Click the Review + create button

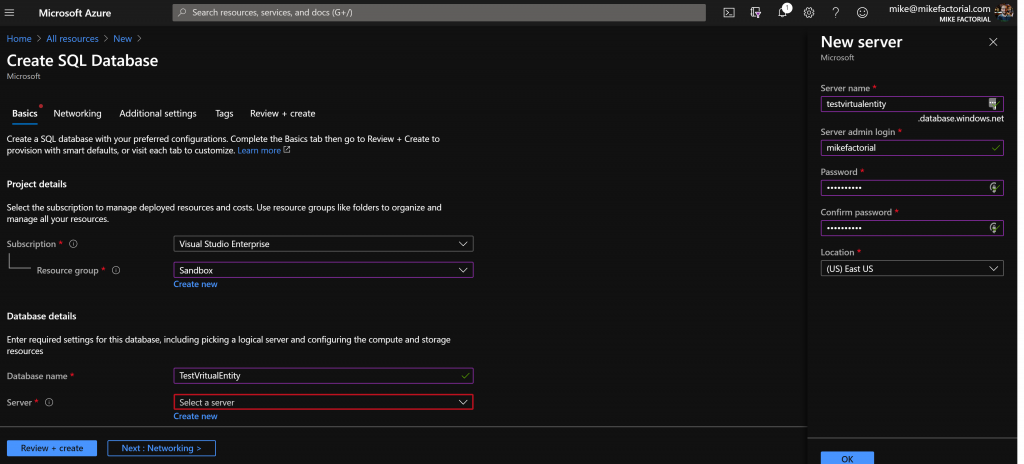(52, 448)
